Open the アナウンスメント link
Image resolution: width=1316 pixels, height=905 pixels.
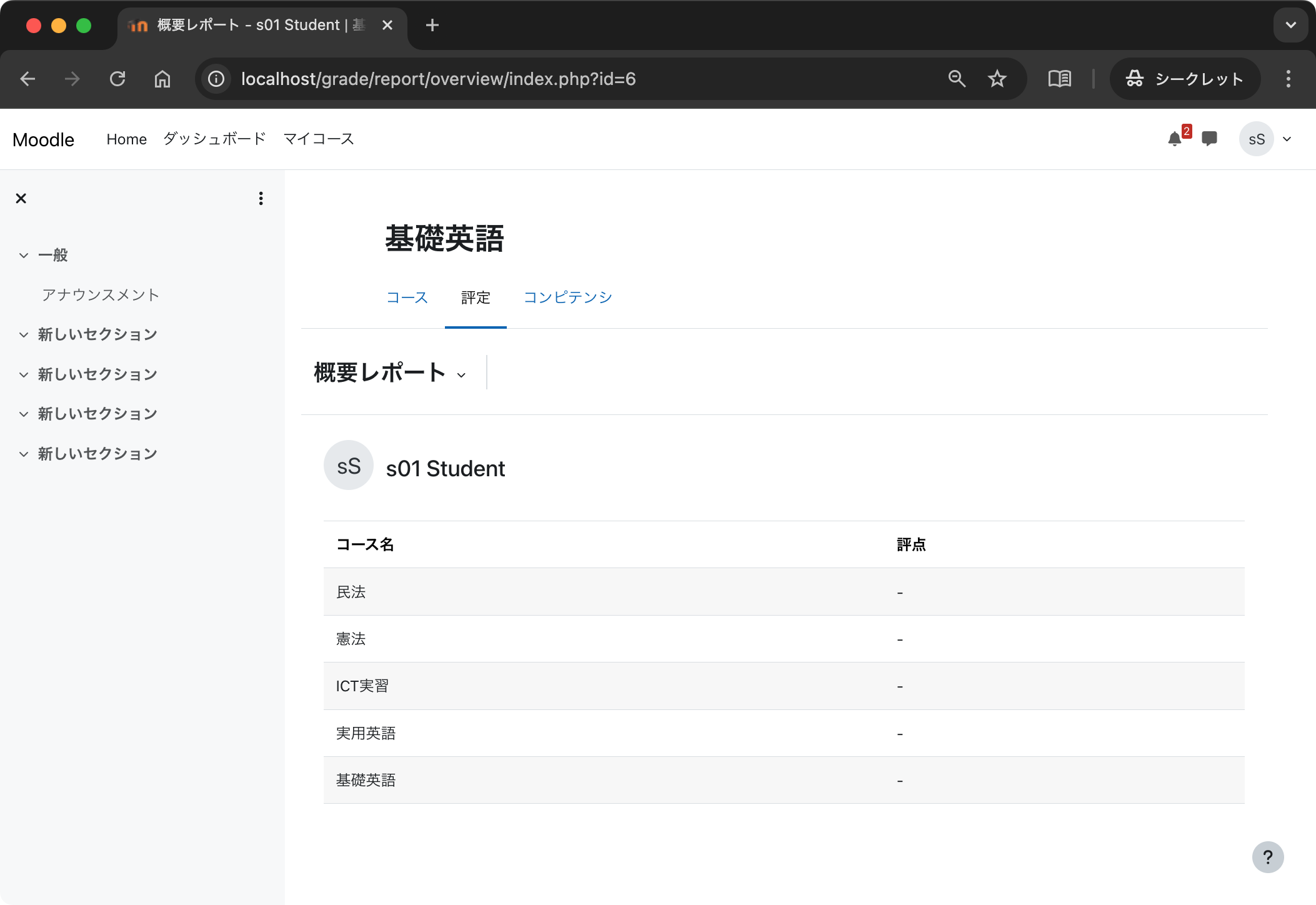point(101,294)
